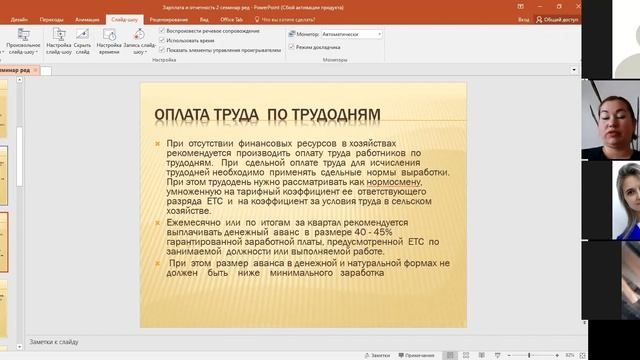640x360 pixels.
Task: Click the zoom slider handle
Action: [x=529, y=356]
